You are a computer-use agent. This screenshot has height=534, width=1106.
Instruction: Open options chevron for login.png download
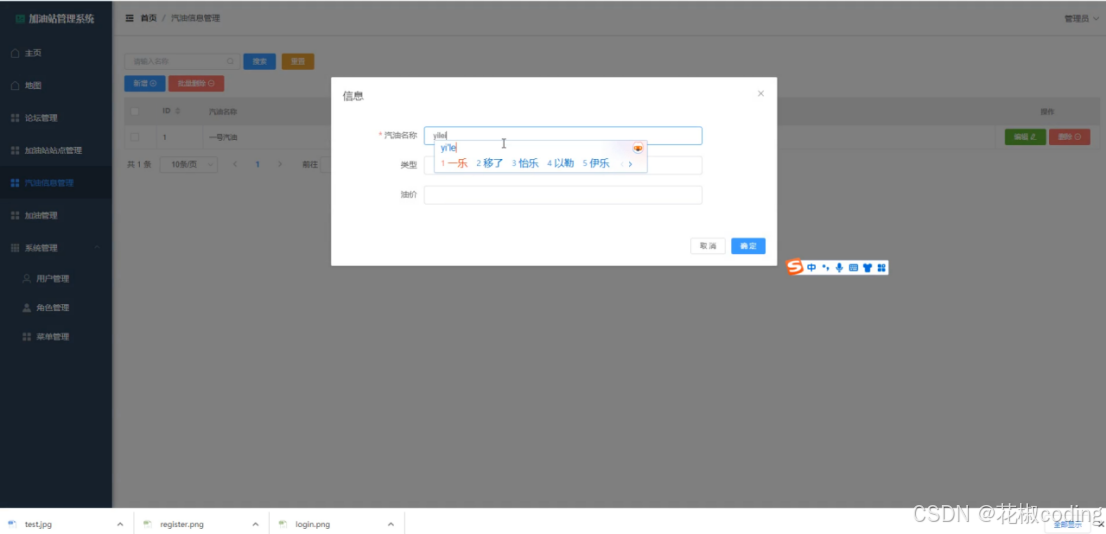(x=391, y=524)
